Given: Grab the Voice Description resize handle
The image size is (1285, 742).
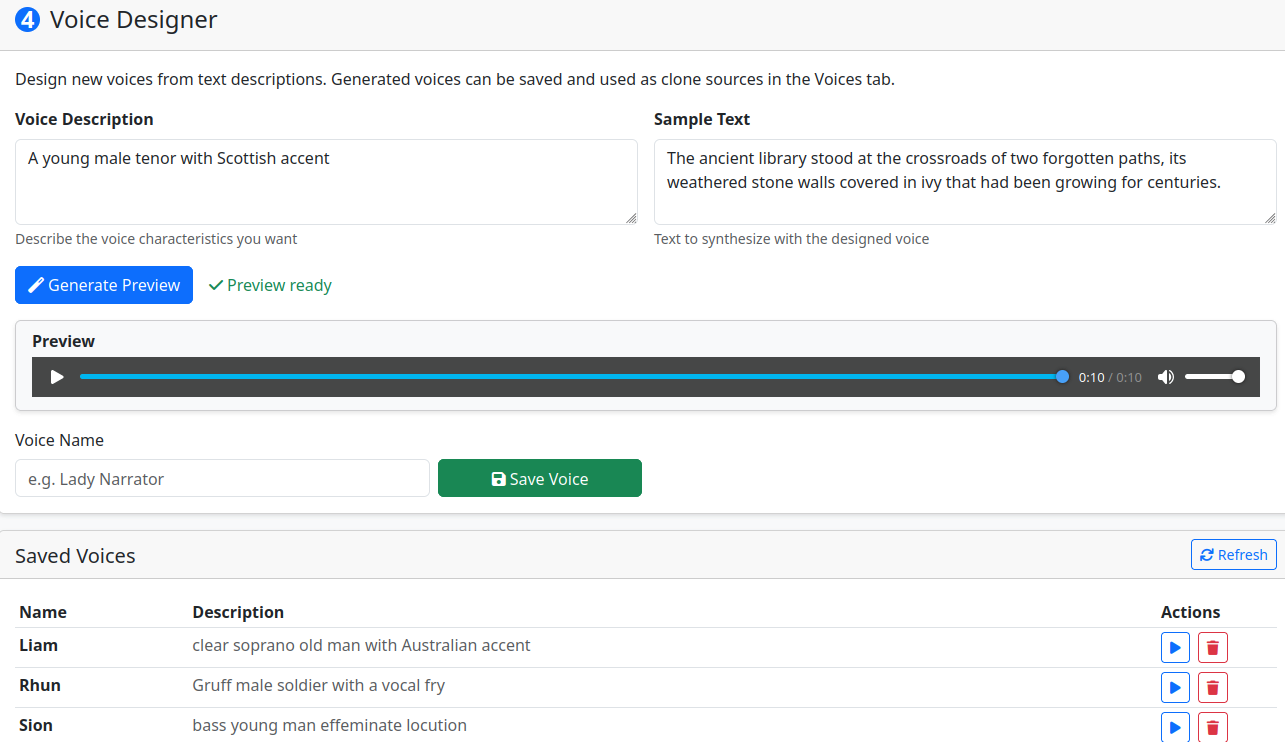Looking at the screenshot, I should (x=631, y=218).
